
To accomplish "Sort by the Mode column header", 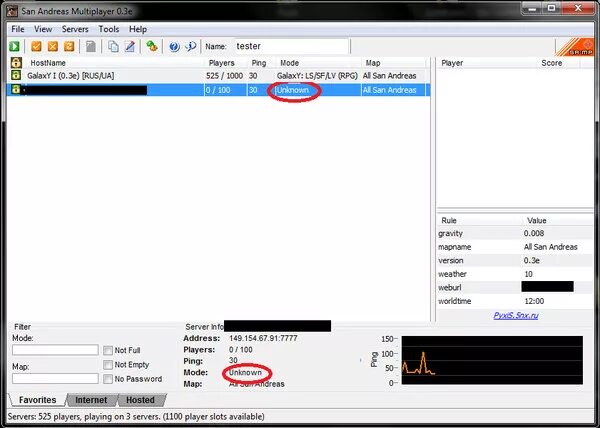I will point(318,63).
